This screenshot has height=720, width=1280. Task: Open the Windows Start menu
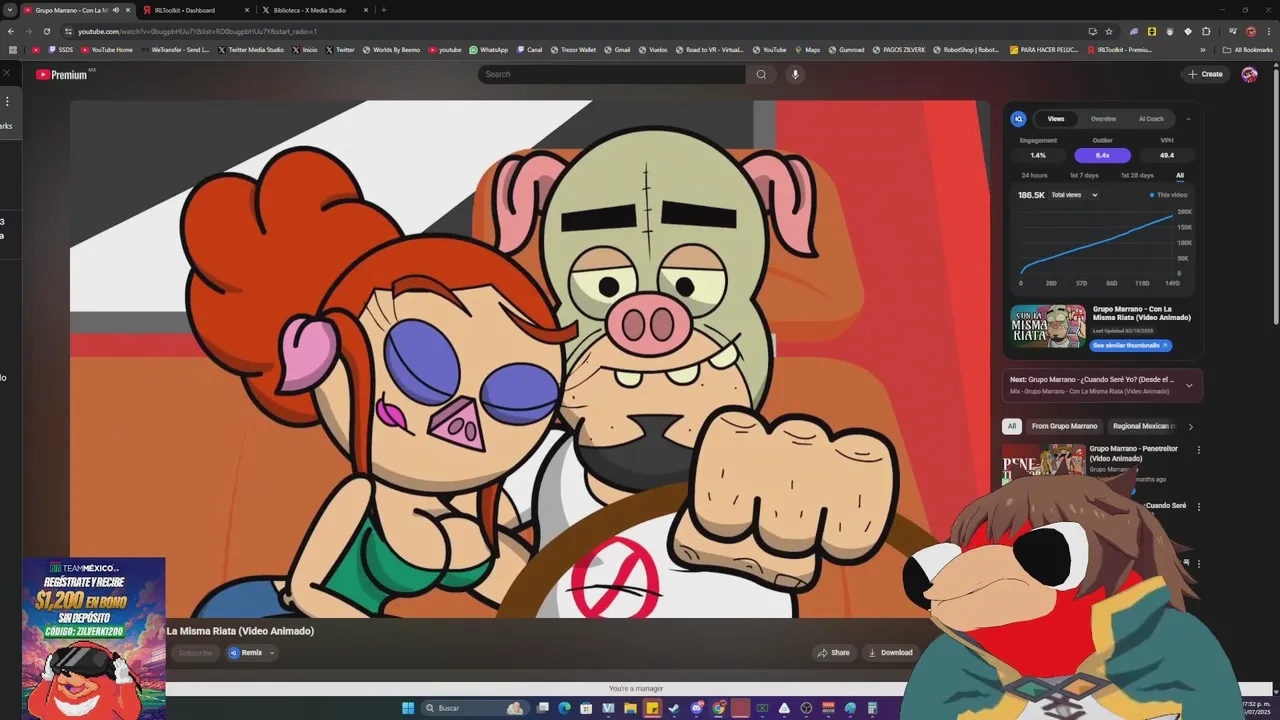click(408, 708)
